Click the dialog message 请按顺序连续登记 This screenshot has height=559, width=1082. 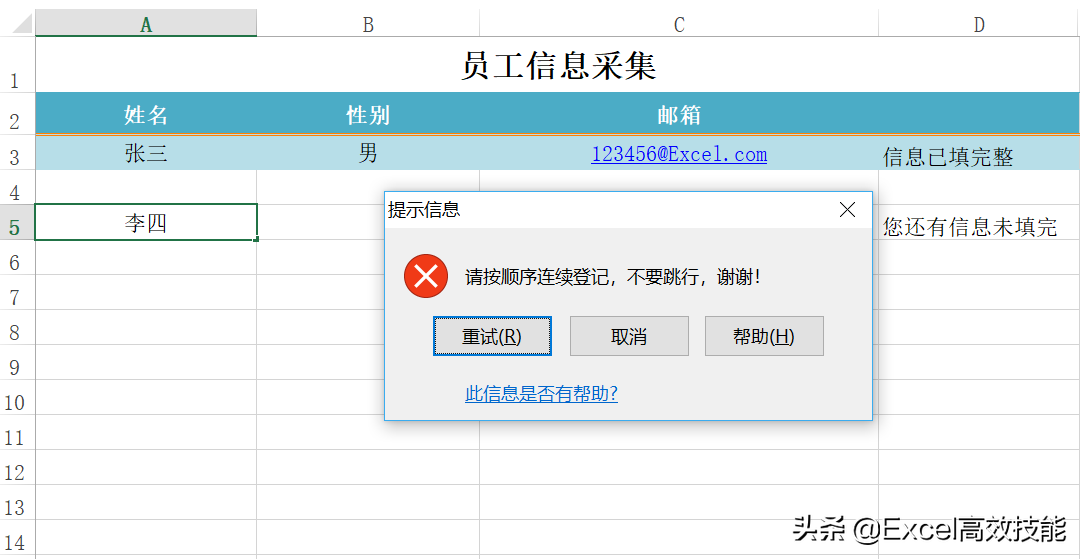538,277
